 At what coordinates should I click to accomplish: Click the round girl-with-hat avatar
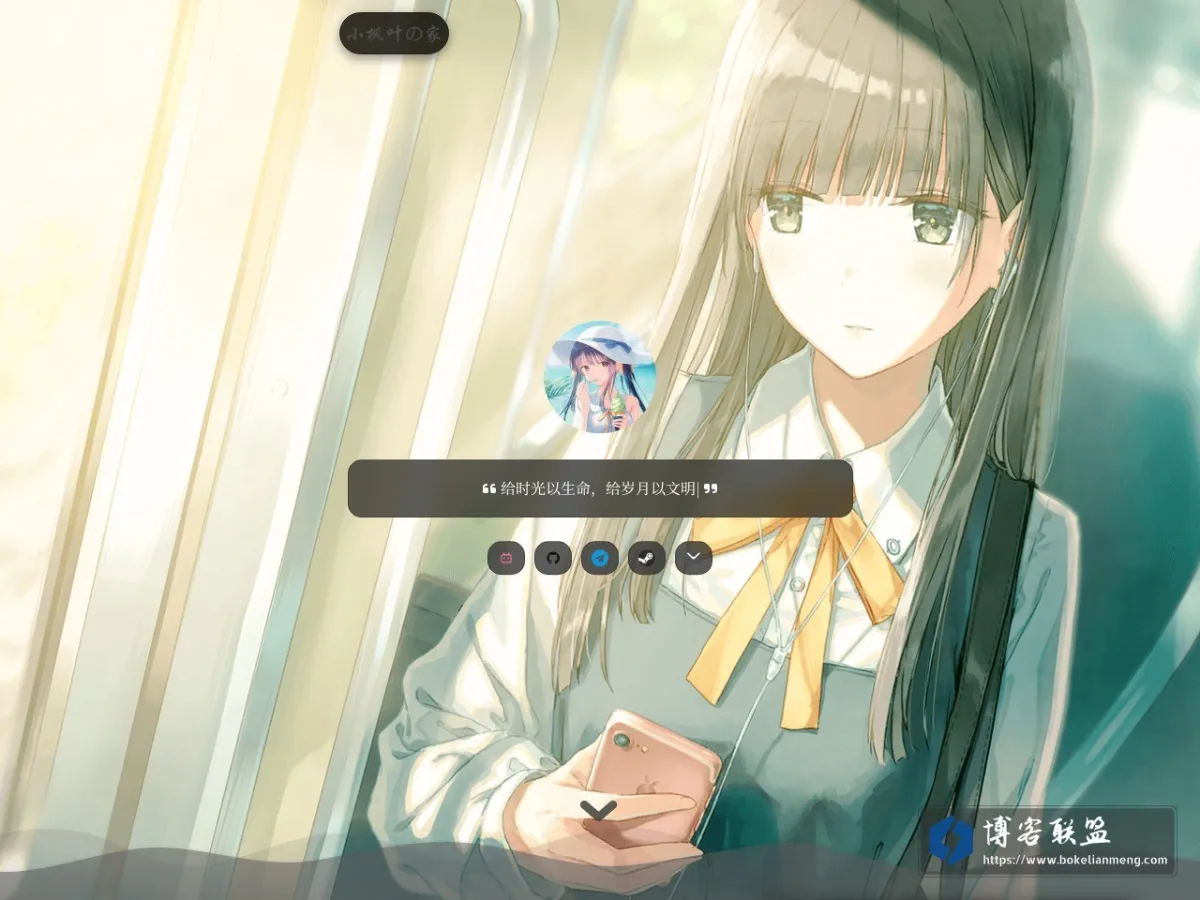coord(600,378)
